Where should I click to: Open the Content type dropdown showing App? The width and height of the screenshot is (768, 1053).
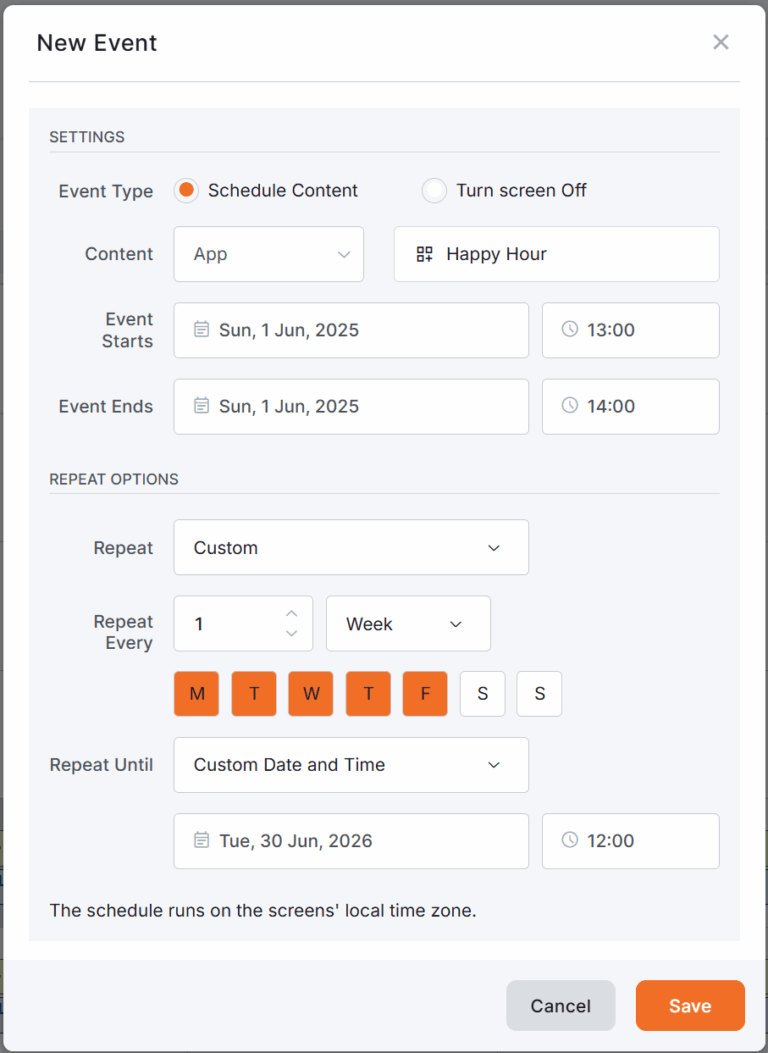tap(268, 254)
